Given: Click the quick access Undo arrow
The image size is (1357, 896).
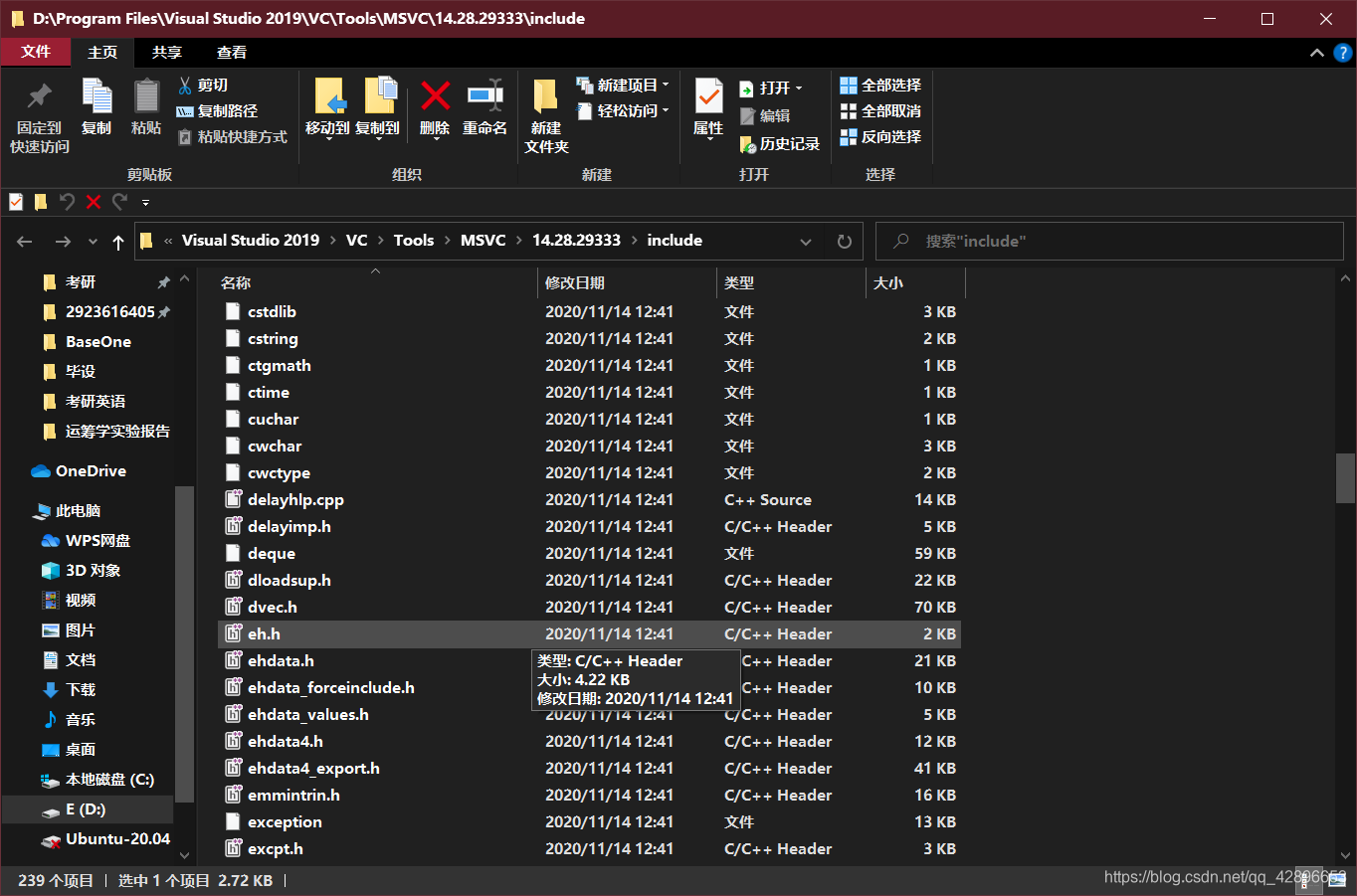Looking at the screenshot, I should (x=67, y=202).
